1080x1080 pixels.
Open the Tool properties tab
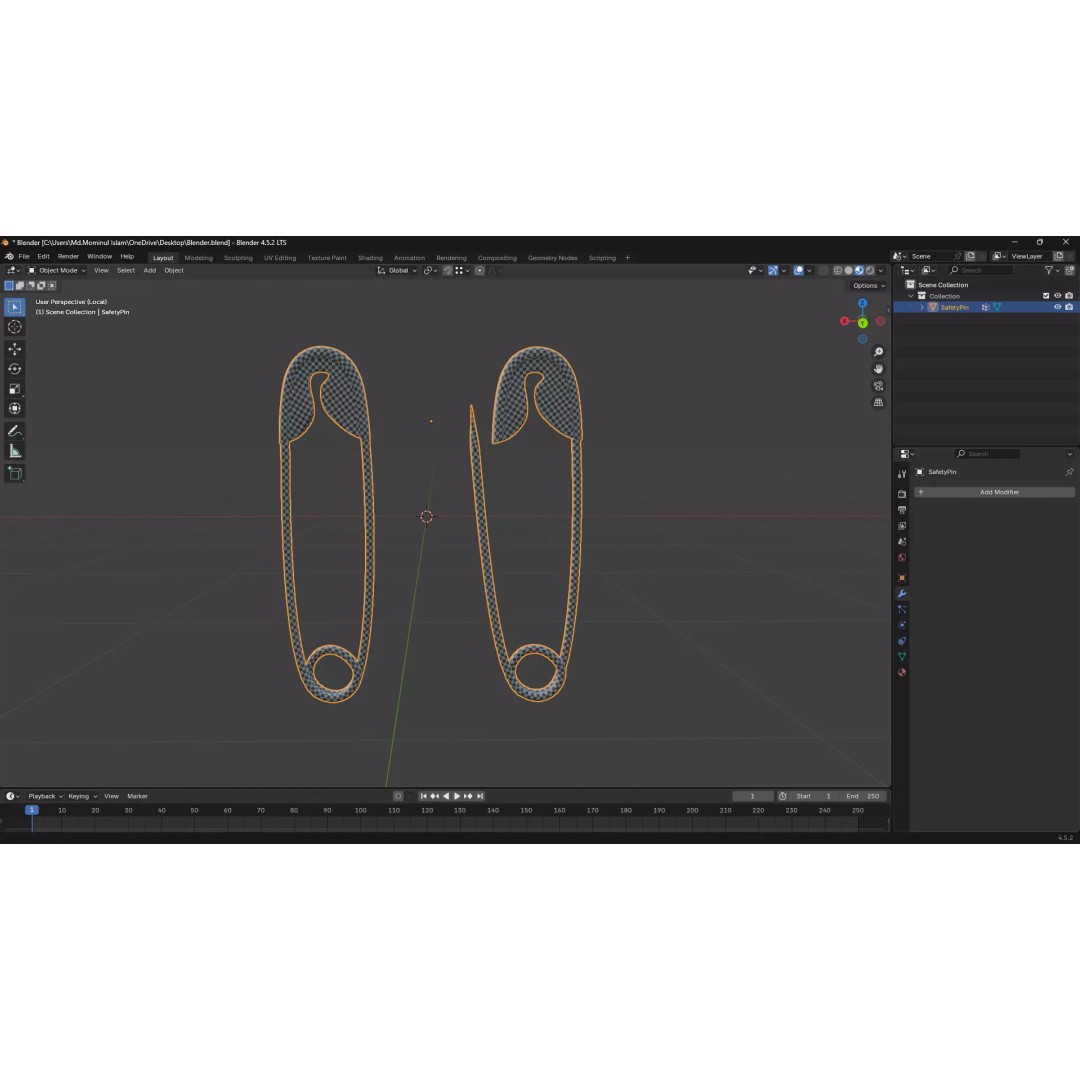pyautogui.click(x=902, y=475)
